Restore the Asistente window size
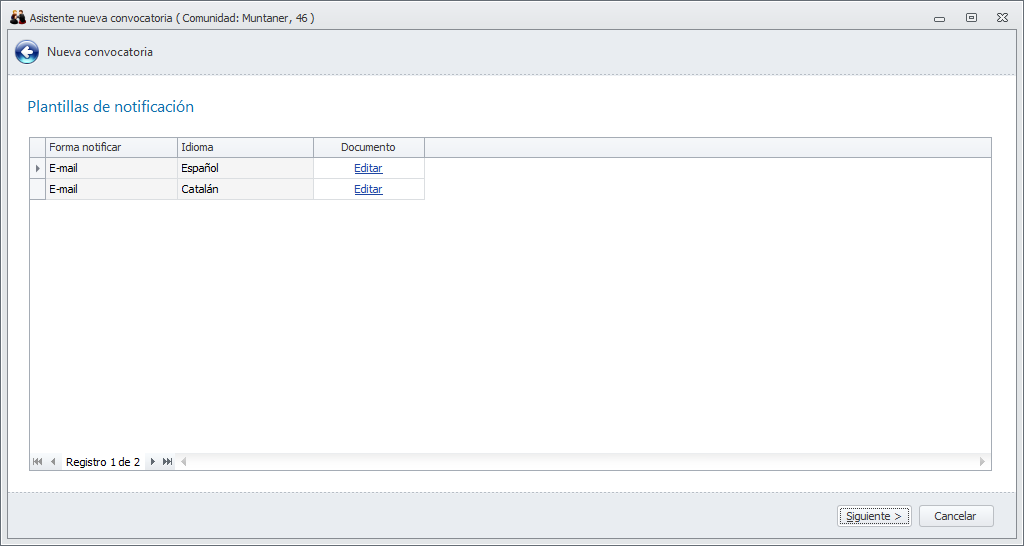The image size is (1024, 546). pyautogui.click(x=972, y=18)
